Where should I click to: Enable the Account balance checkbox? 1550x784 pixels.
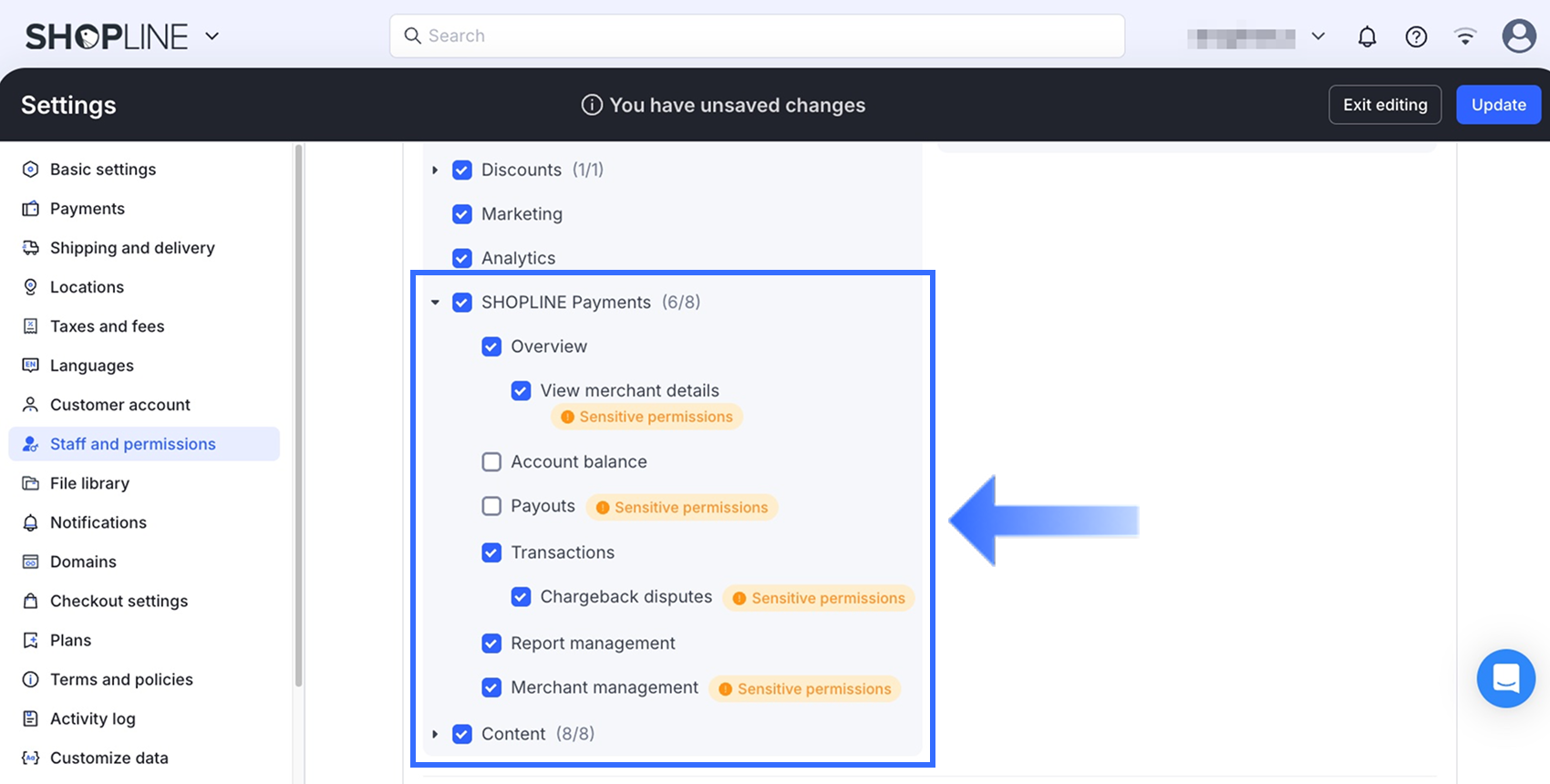(491, 462)
